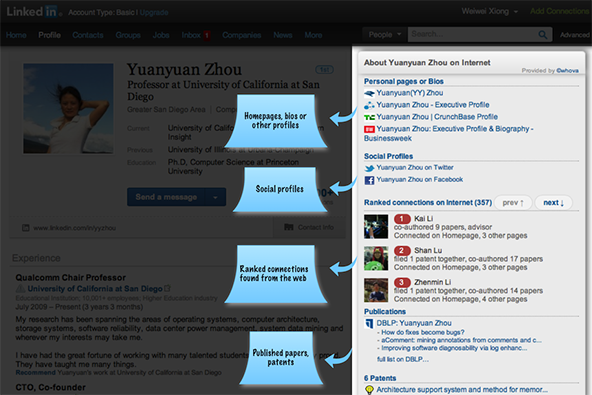The image size is (592, 395).
Task: Click the Contact Info tab
Action: coord(309,227)
